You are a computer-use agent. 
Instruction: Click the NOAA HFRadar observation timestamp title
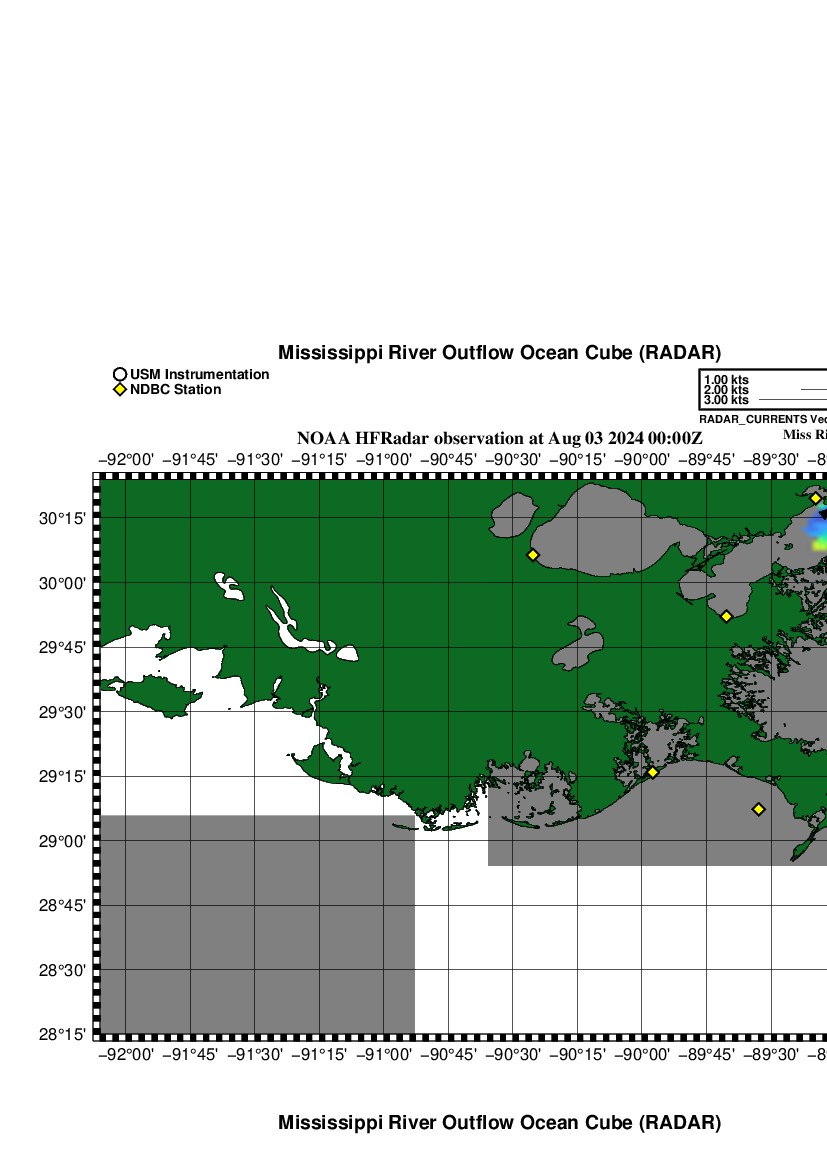500,438
